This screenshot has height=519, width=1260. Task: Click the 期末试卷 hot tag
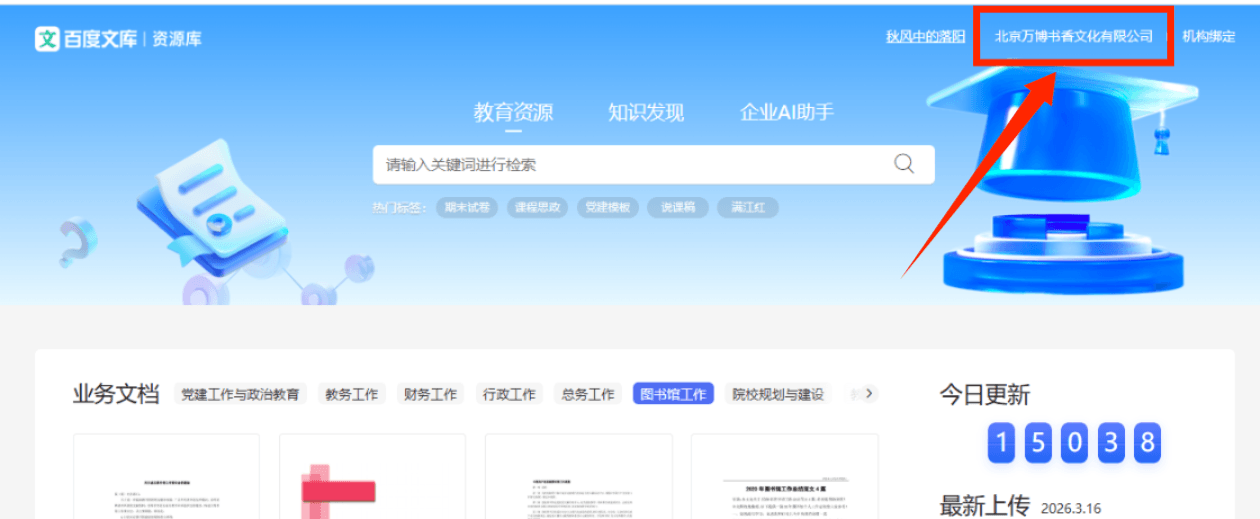(x=467, y=208)
